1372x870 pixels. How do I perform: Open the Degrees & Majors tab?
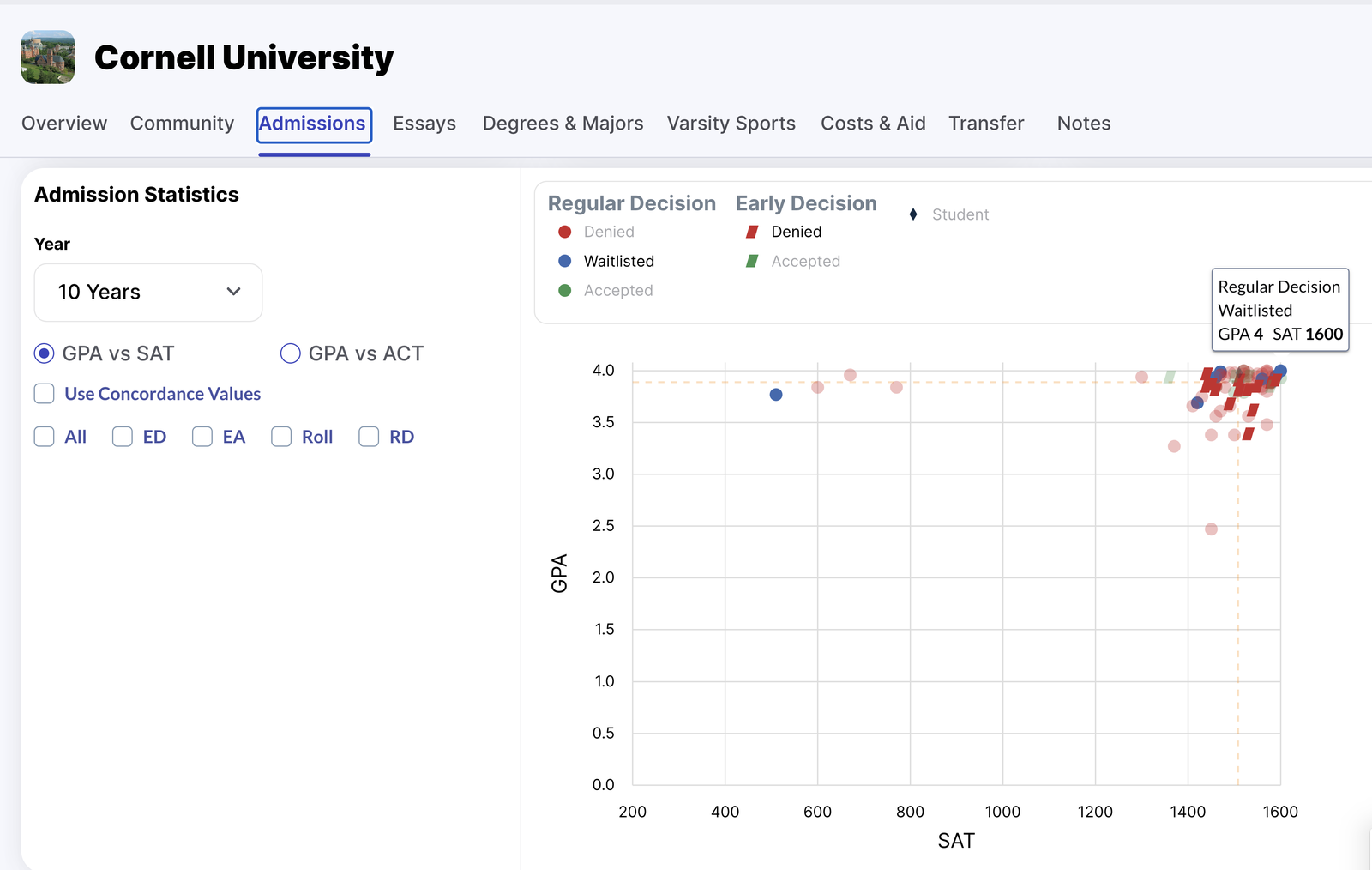[563, 124]
